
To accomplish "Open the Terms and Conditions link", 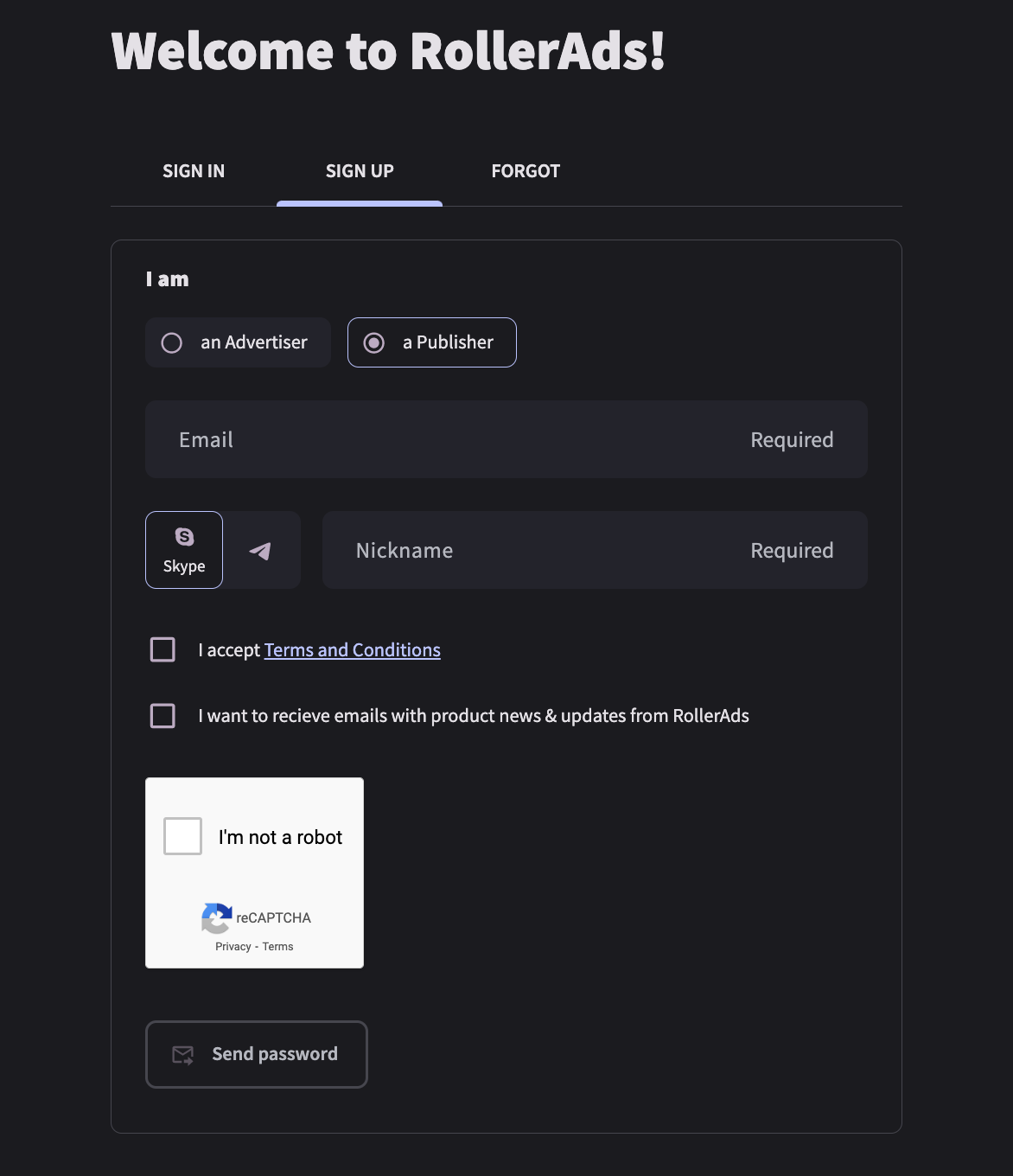I will coord(353,650).
